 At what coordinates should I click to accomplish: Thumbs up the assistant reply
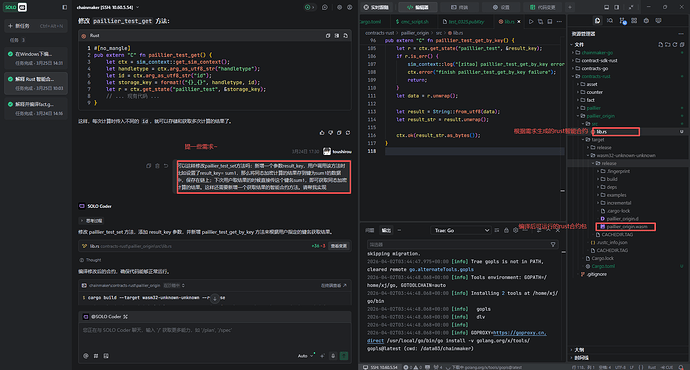point(322,132)
